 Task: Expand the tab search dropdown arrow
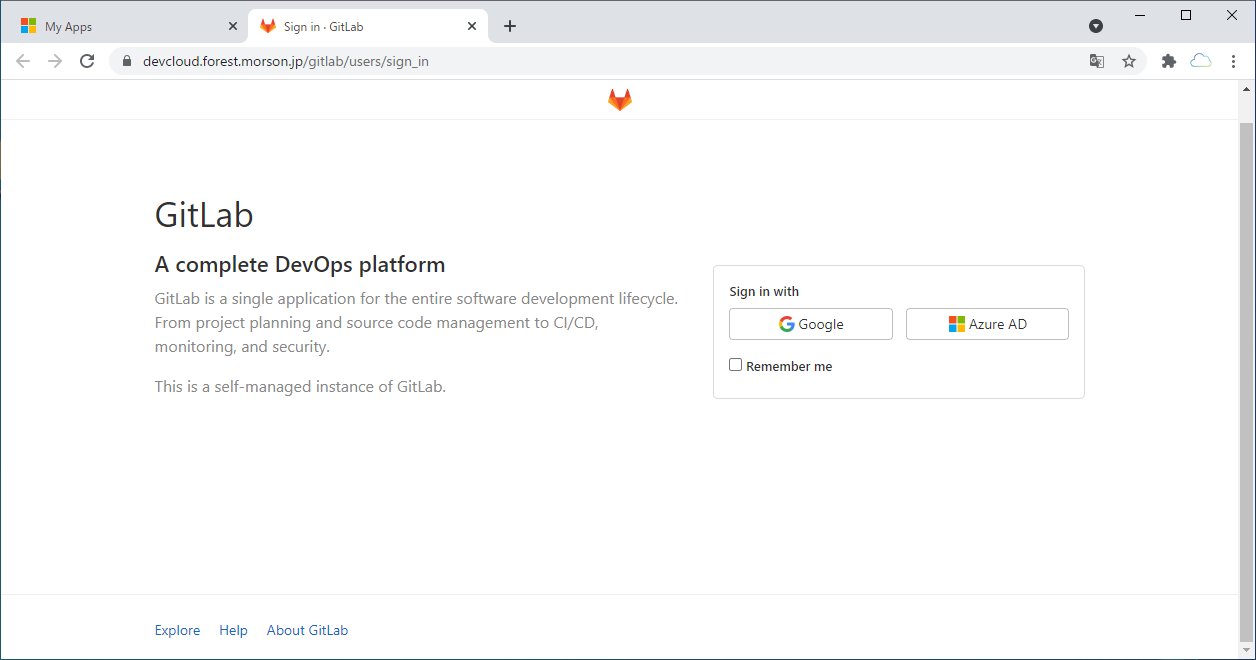click(1096, 26)
